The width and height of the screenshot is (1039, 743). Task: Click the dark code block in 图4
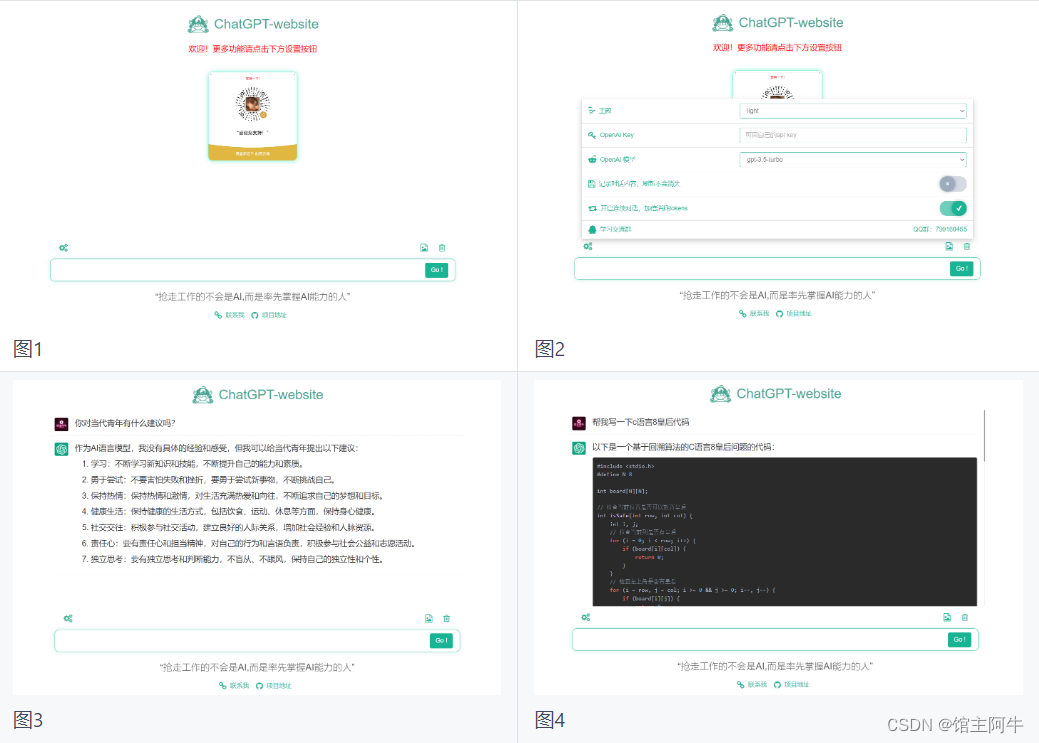pos(785,532)
